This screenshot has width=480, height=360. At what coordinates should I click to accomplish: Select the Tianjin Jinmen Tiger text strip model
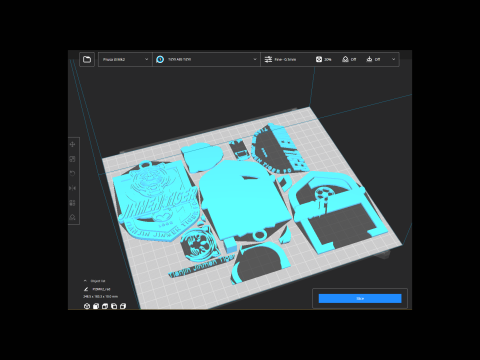pyautogui.click(x=202, y=267)
